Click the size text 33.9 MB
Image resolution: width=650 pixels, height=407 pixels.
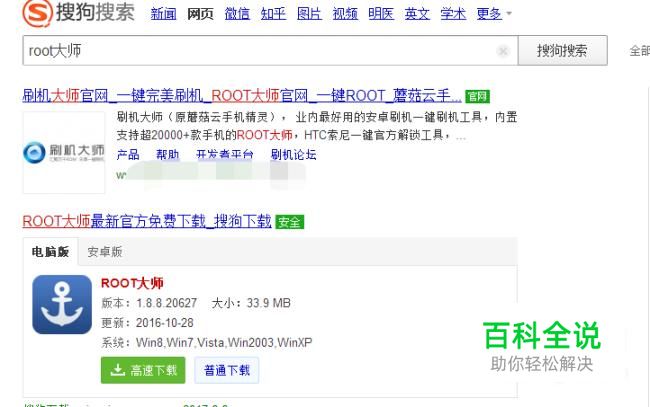[x=269, y=303]
